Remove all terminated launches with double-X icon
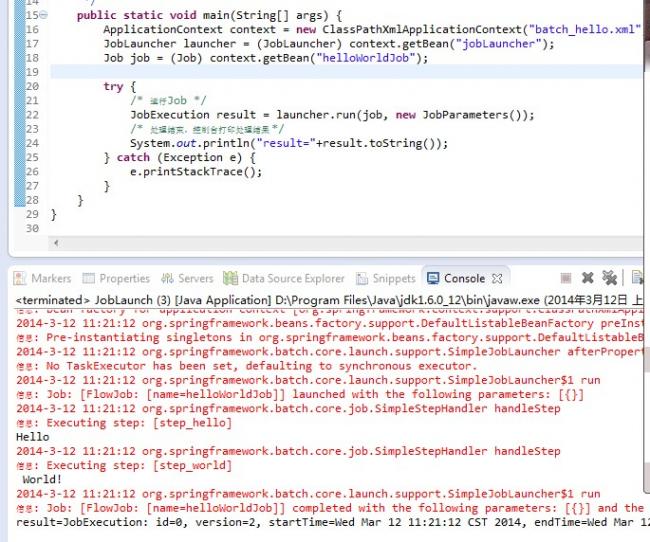 pos(608,279)
